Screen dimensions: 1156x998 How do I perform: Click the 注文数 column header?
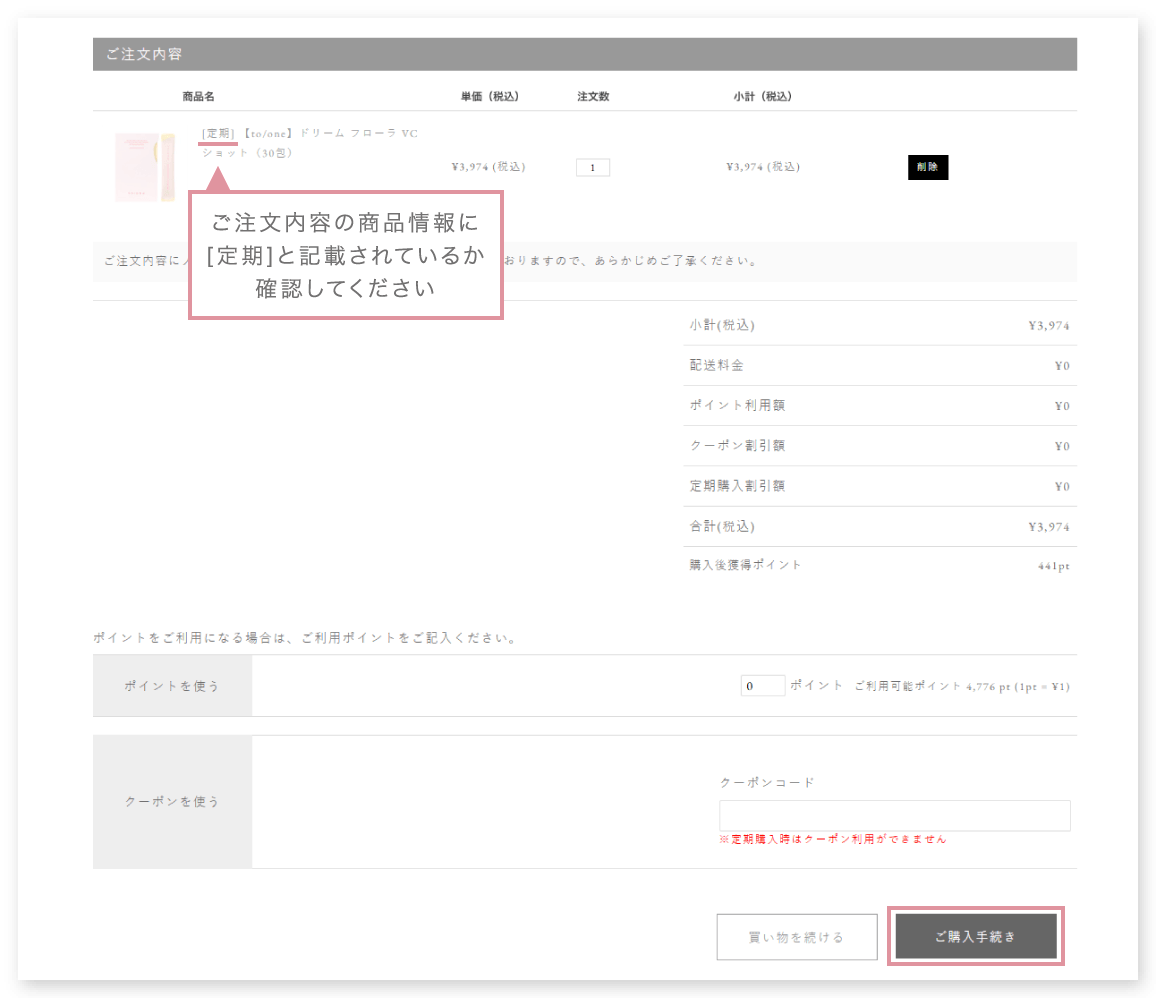coord(593,97)
